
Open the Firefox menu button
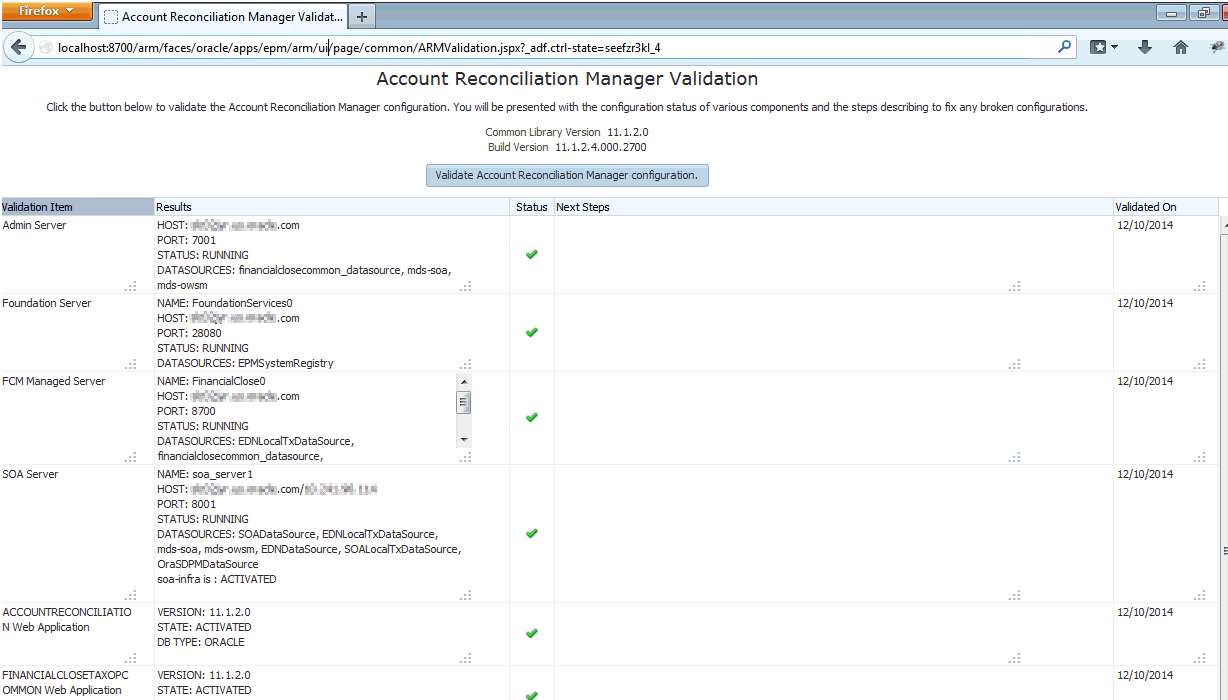(x=48, y=11)
